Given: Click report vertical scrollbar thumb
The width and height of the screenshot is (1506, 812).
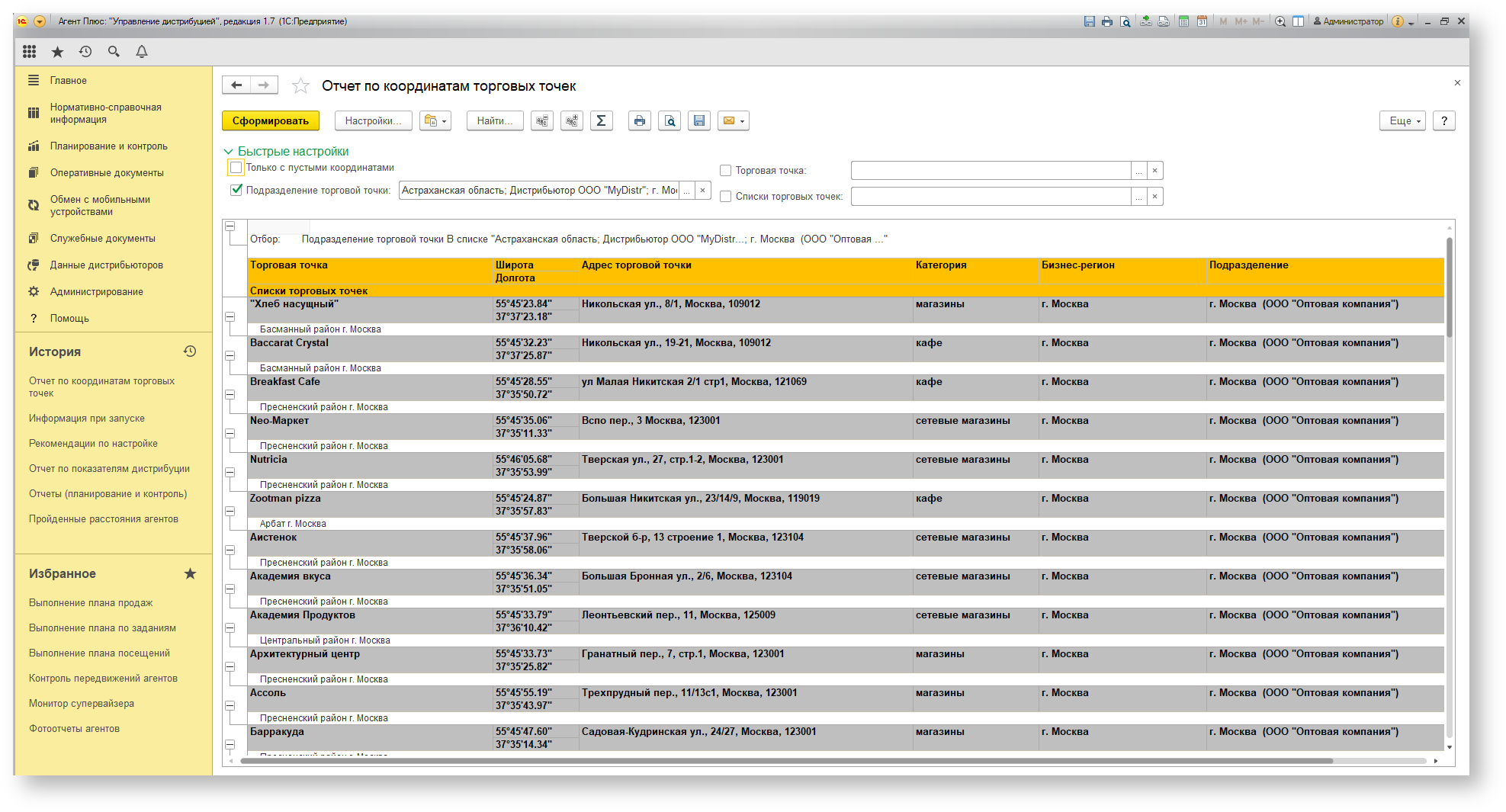Looking at the screenshot, I should pyautogui.click(x=1449, y=286).
